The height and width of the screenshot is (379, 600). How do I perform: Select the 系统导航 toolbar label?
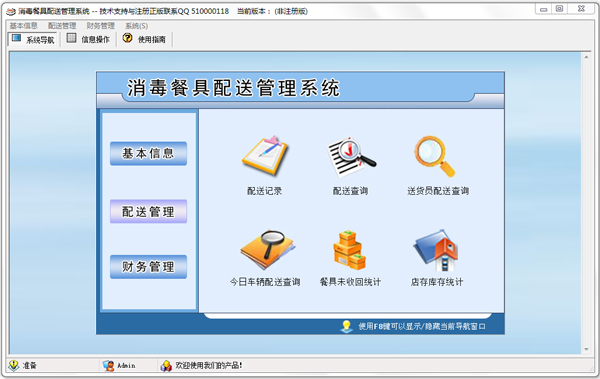(40, 40)
